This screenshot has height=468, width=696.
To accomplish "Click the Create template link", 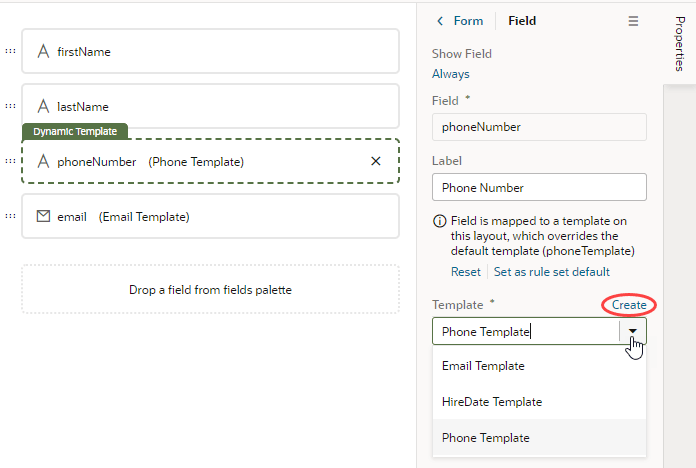I will pos(629,304).
